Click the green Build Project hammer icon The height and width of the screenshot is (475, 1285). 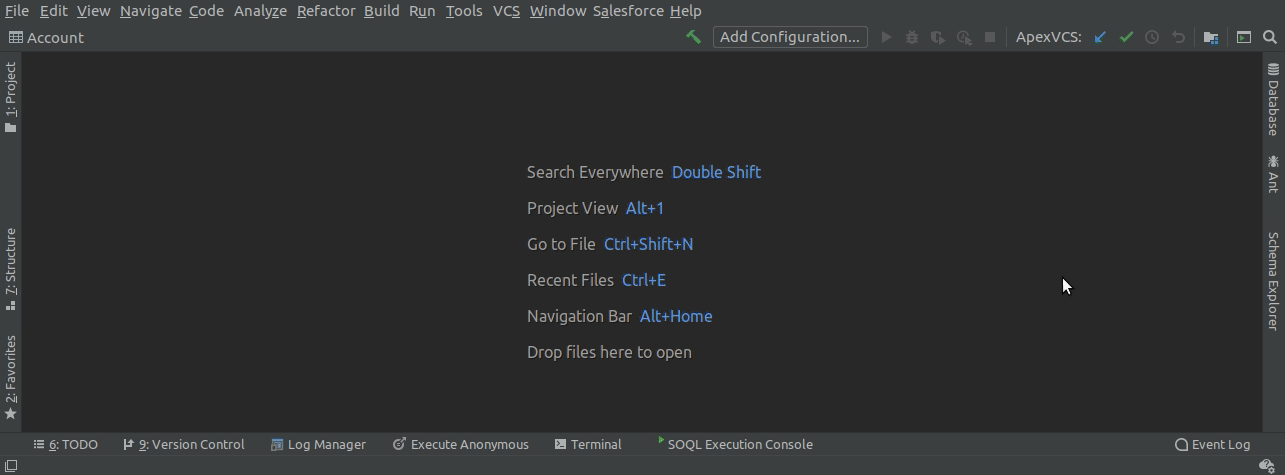tap(693, 37)
